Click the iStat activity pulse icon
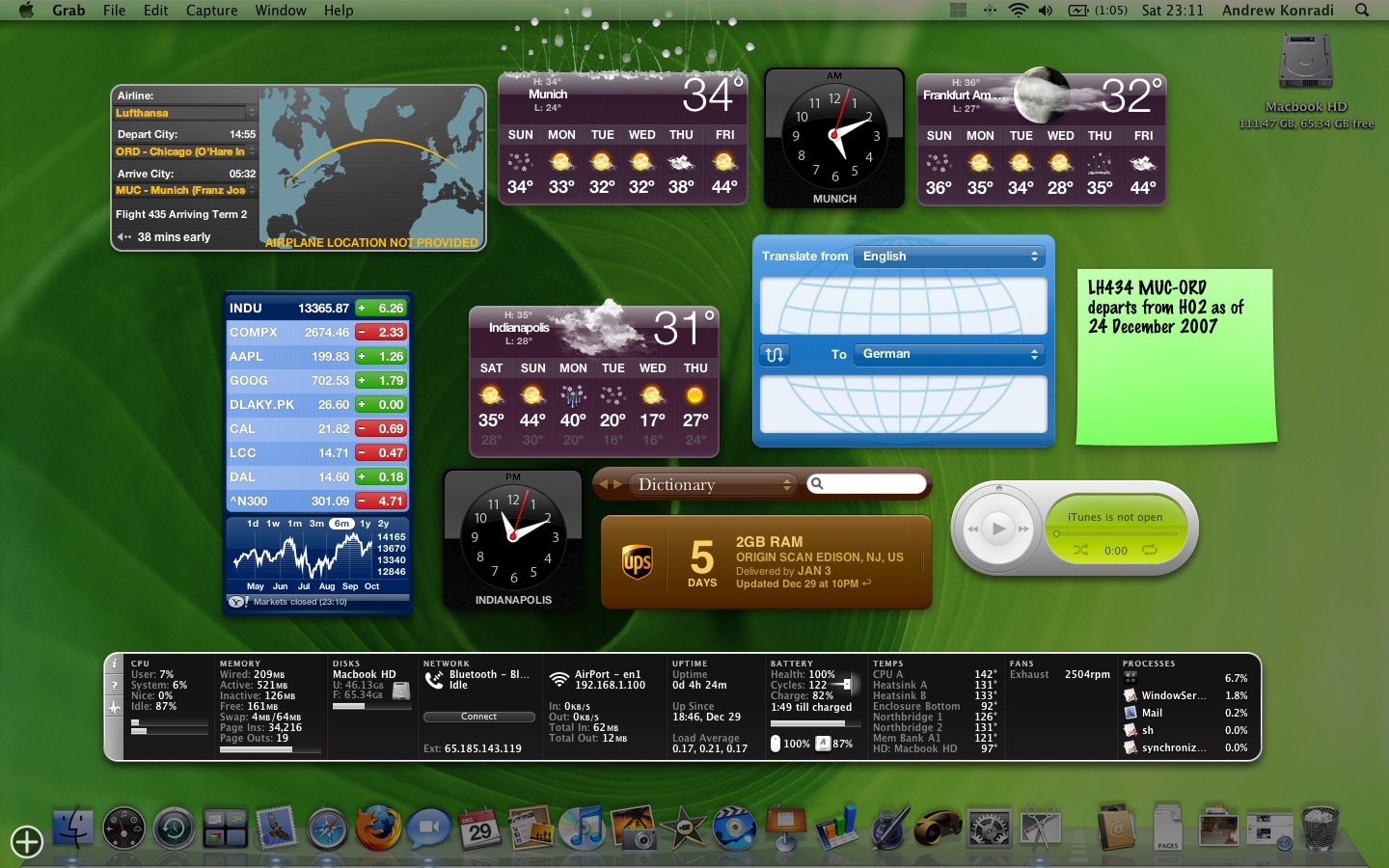The width and height of the screenshot is (1389, 868). [114, 707]
